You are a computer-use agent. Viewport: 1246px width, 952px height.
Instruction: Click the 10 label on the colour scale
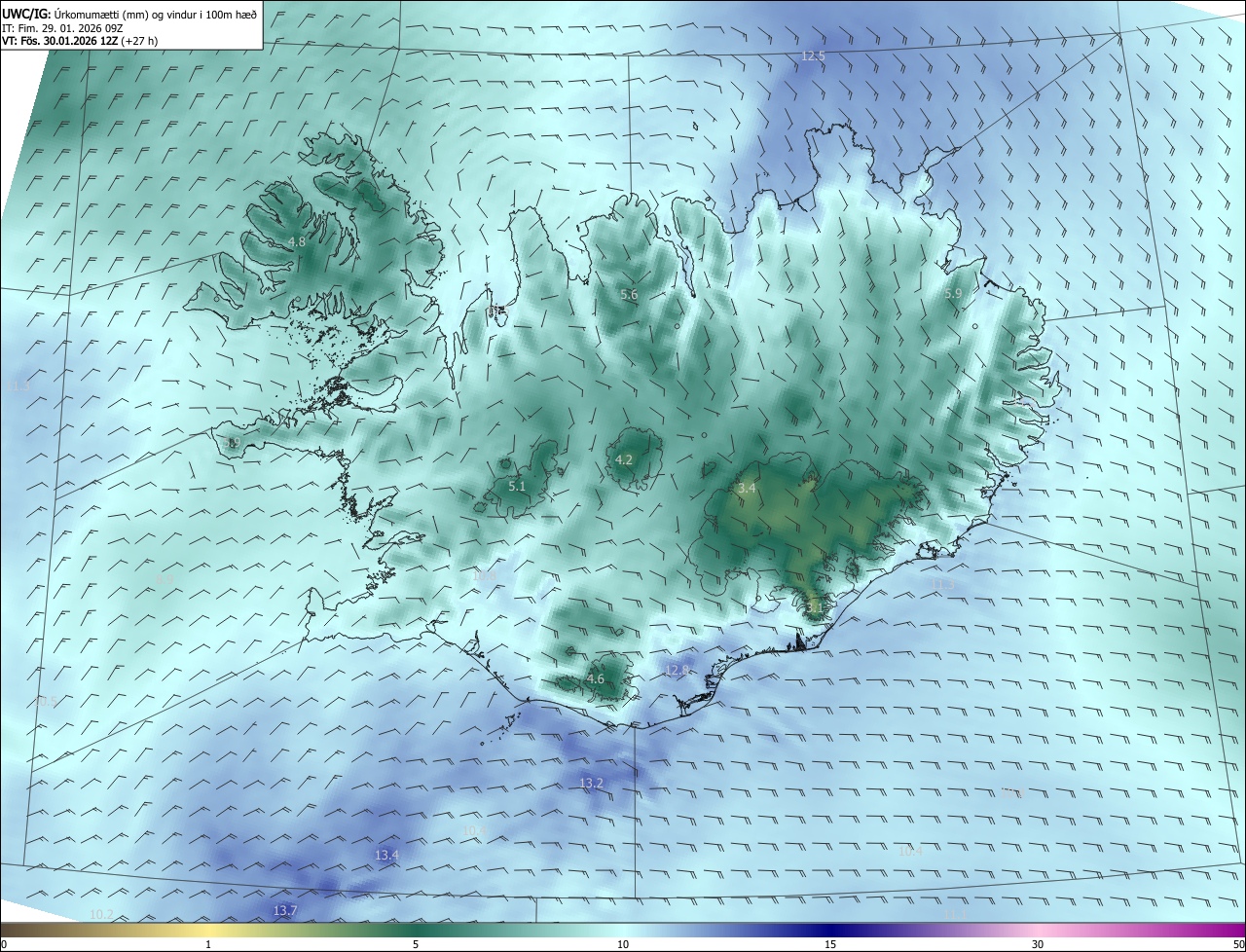tap(623, 944)
